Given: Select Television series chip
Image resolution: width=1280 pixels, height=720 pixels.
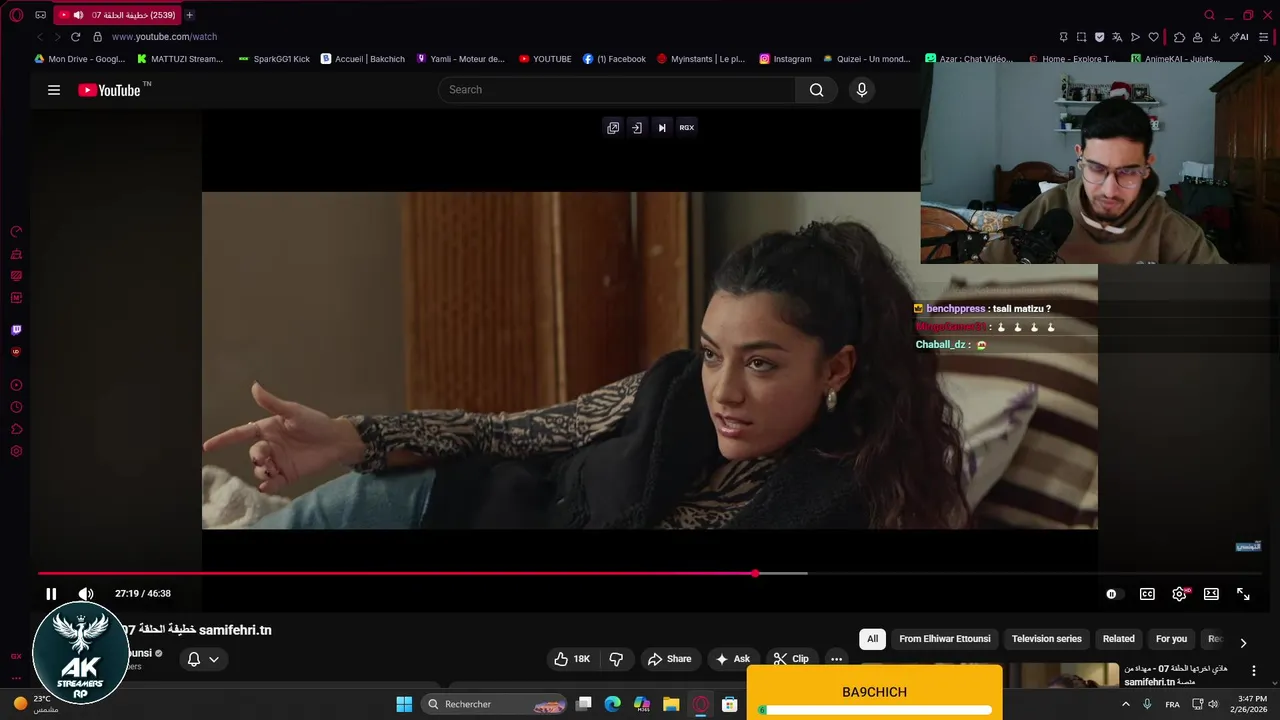Looking at the screenshot, I should point(1047,639).
